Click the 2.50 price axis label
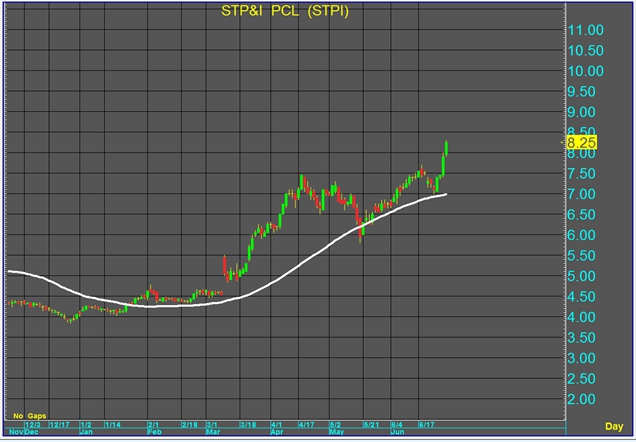Image resolution: width=636 pixels, height=442 pixels. coord(581,379)
